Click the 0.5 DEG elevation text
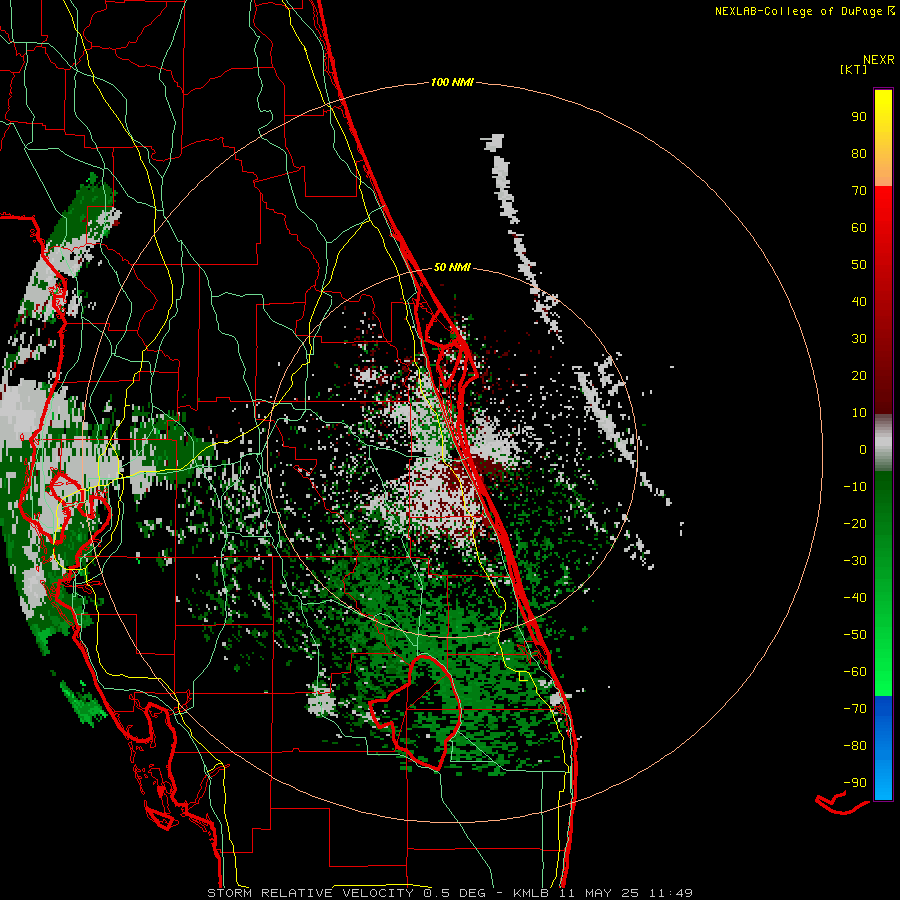 455,893
